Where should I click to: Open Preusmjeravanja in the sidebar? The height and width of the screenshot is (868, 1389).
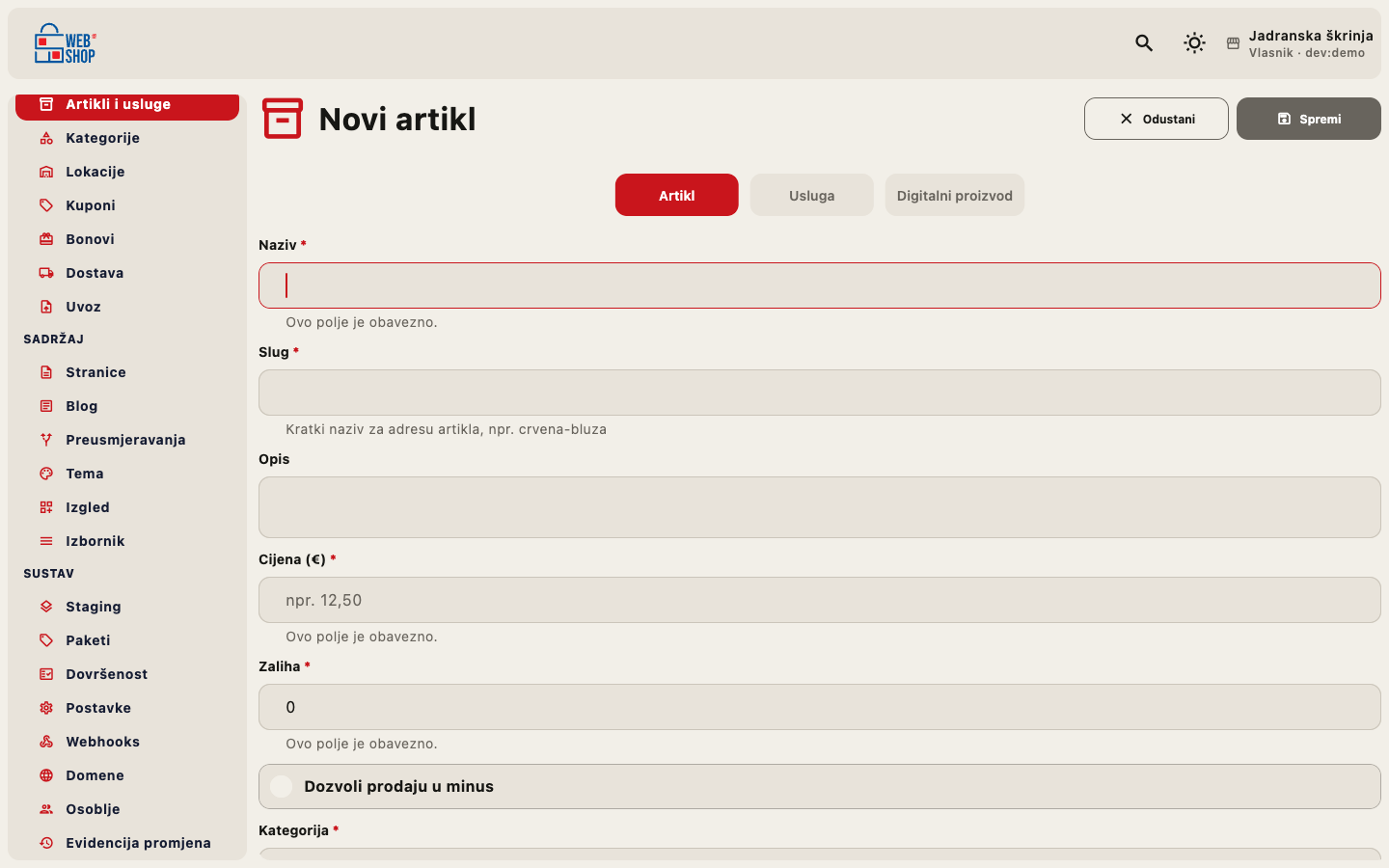(x=127, y=440)
